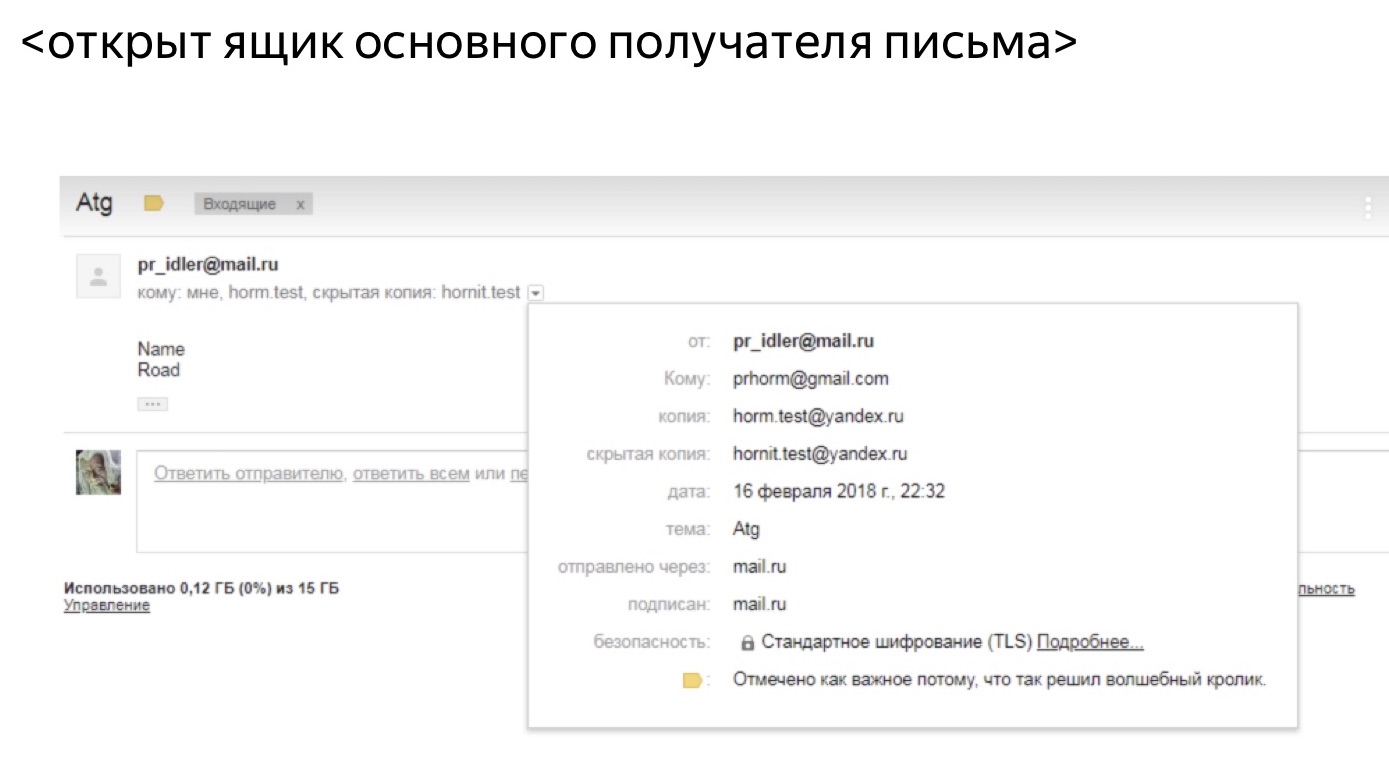The height and width of the screenshot is (768, 1389).
Task: Click the yellow importance marker beside Atg subject
Action: pyautogui.click(x=153, y=204)
